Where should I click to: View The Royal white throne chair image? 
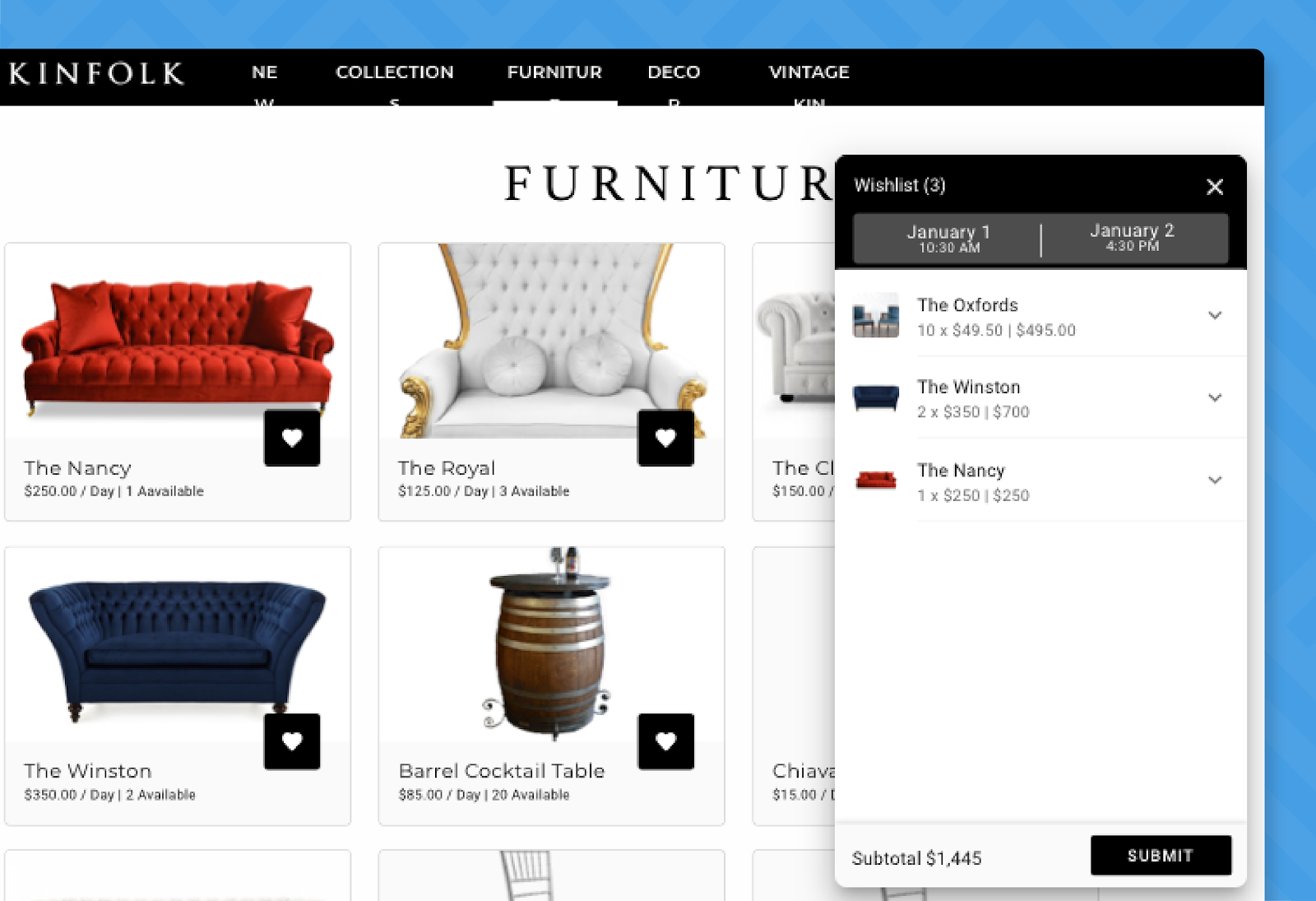tap(552, 341)
